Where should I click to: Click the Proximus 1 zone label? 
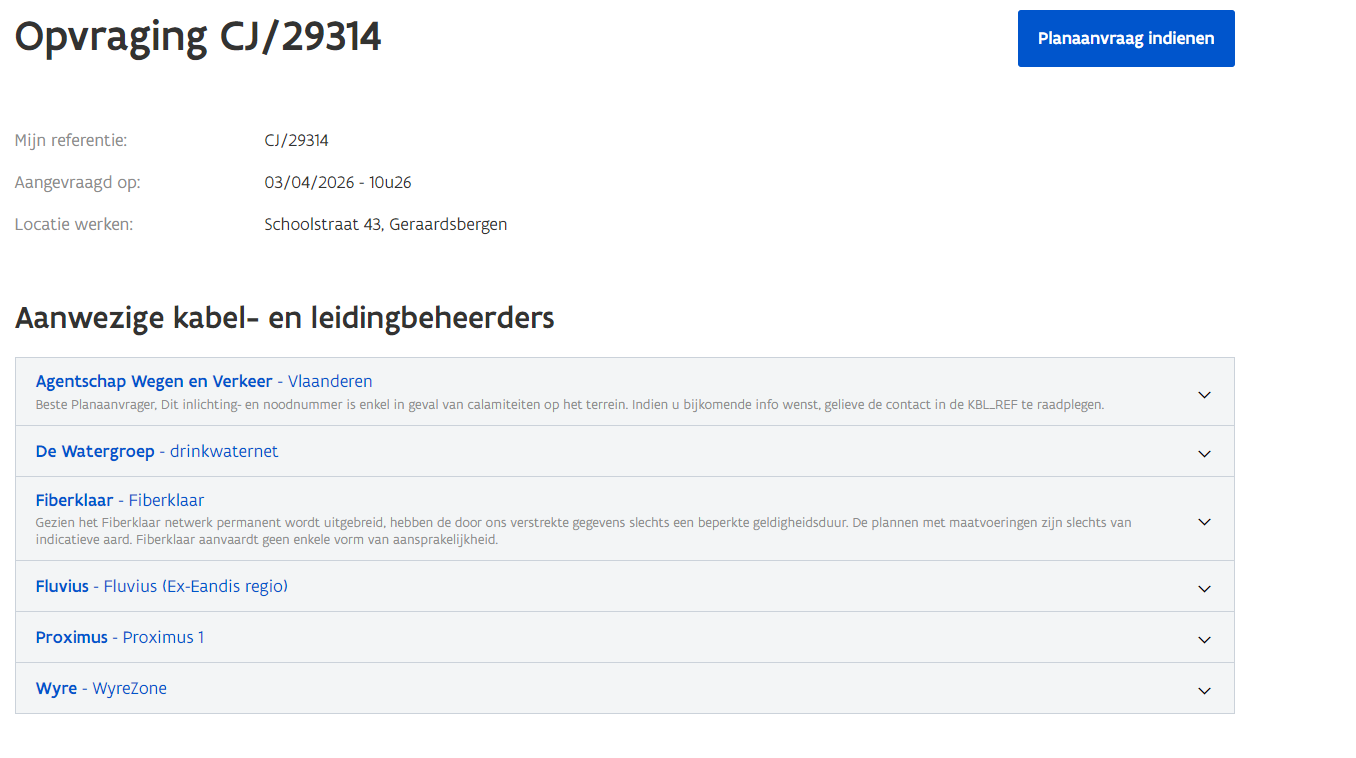tap(163, 637)
